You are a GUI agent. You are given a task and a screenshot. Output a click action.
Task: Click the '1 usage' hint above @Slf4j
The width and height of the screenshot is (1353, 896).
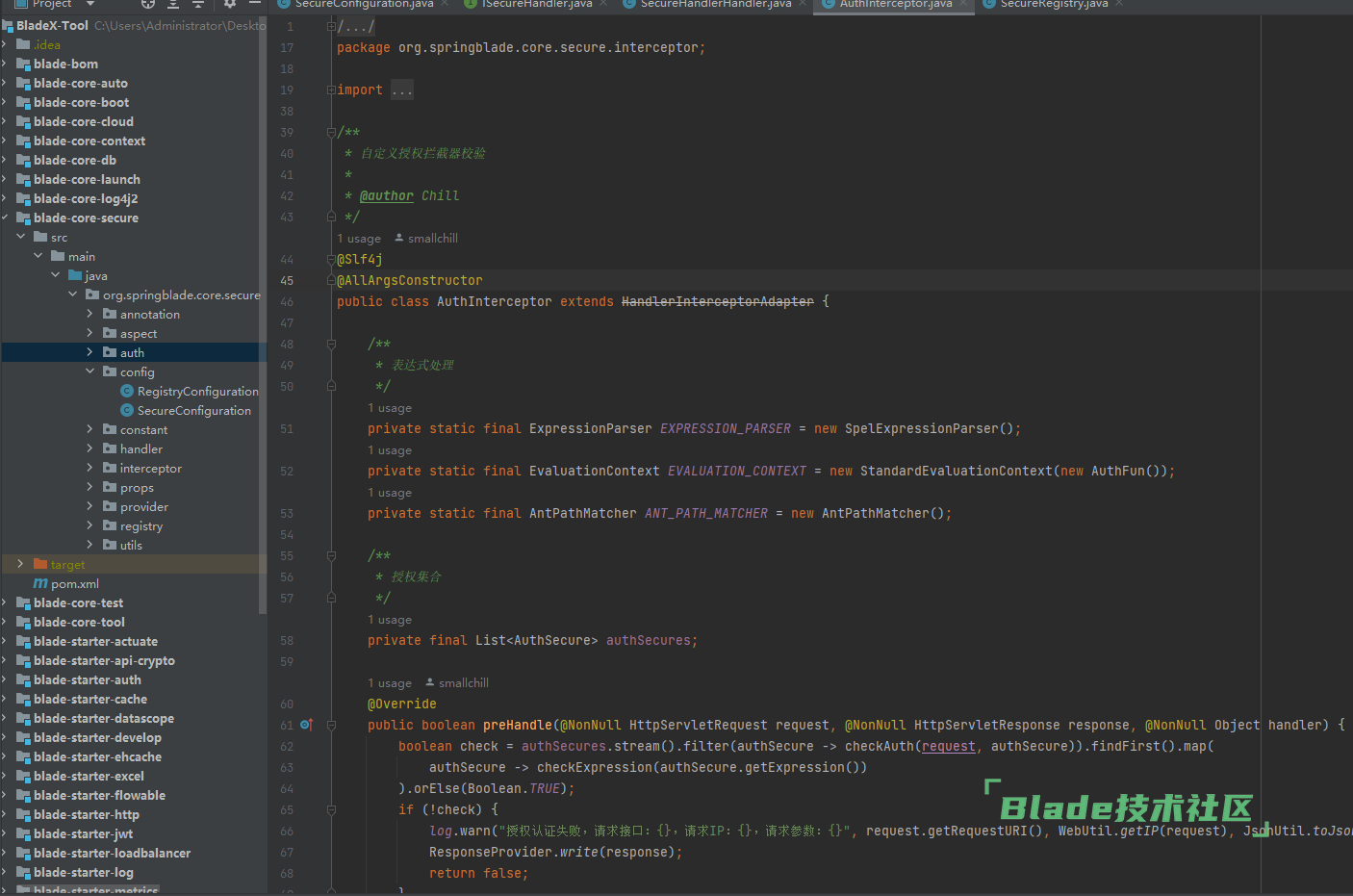[359, 239]
